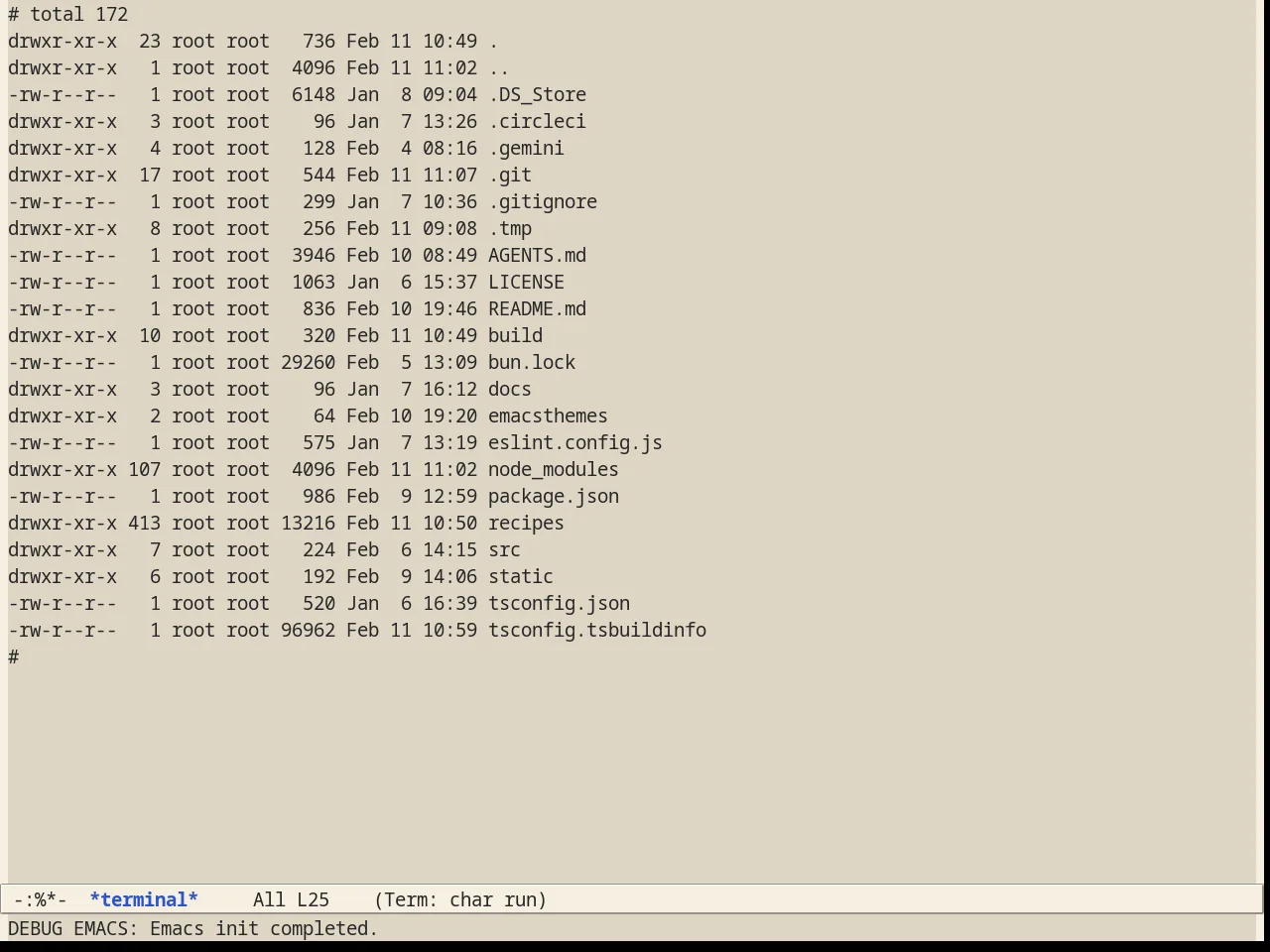
Task: Click the -:%*- buffer status indicator
Action: tap(41, 899)
